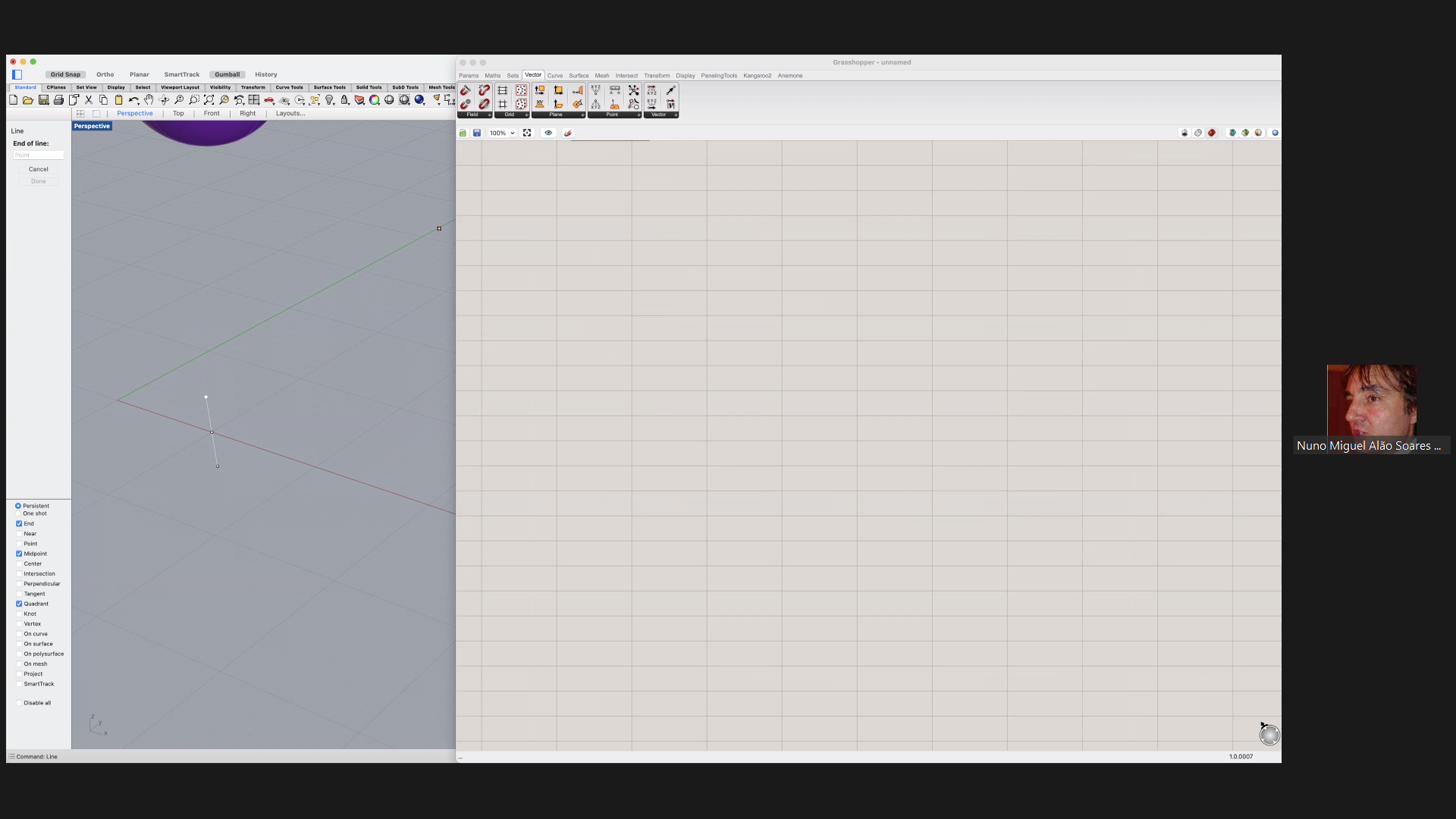Enable the Near object snap
Viewport: 1456px width, 819px height.
19,534
